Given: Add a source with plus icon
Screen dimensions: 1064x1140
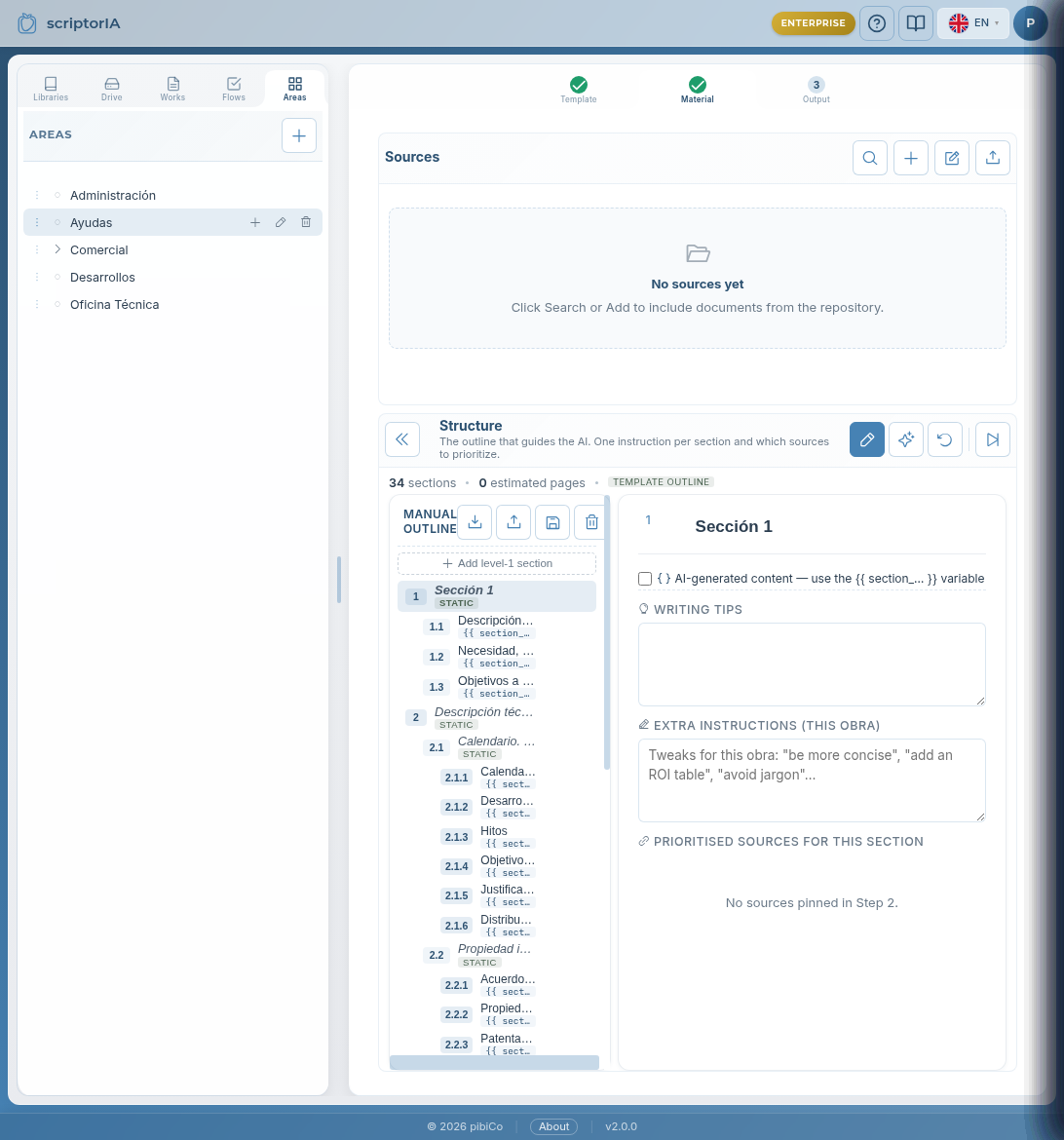Looking at the screenshot, I should [911, 158].
